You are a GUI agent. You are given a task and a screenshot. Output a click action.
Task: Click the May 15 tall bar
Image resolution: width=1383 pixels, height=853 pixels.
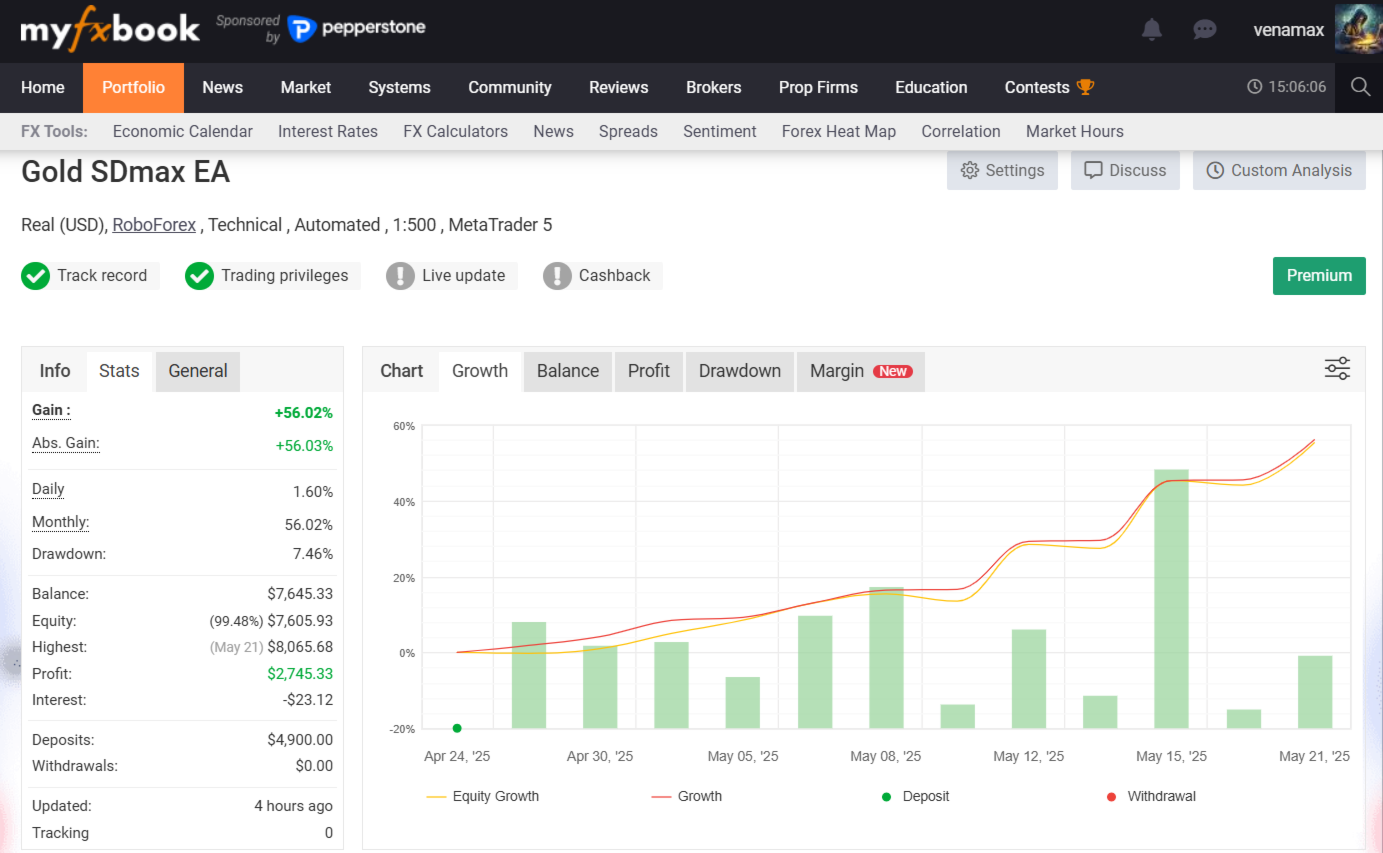click(1171, 598)
